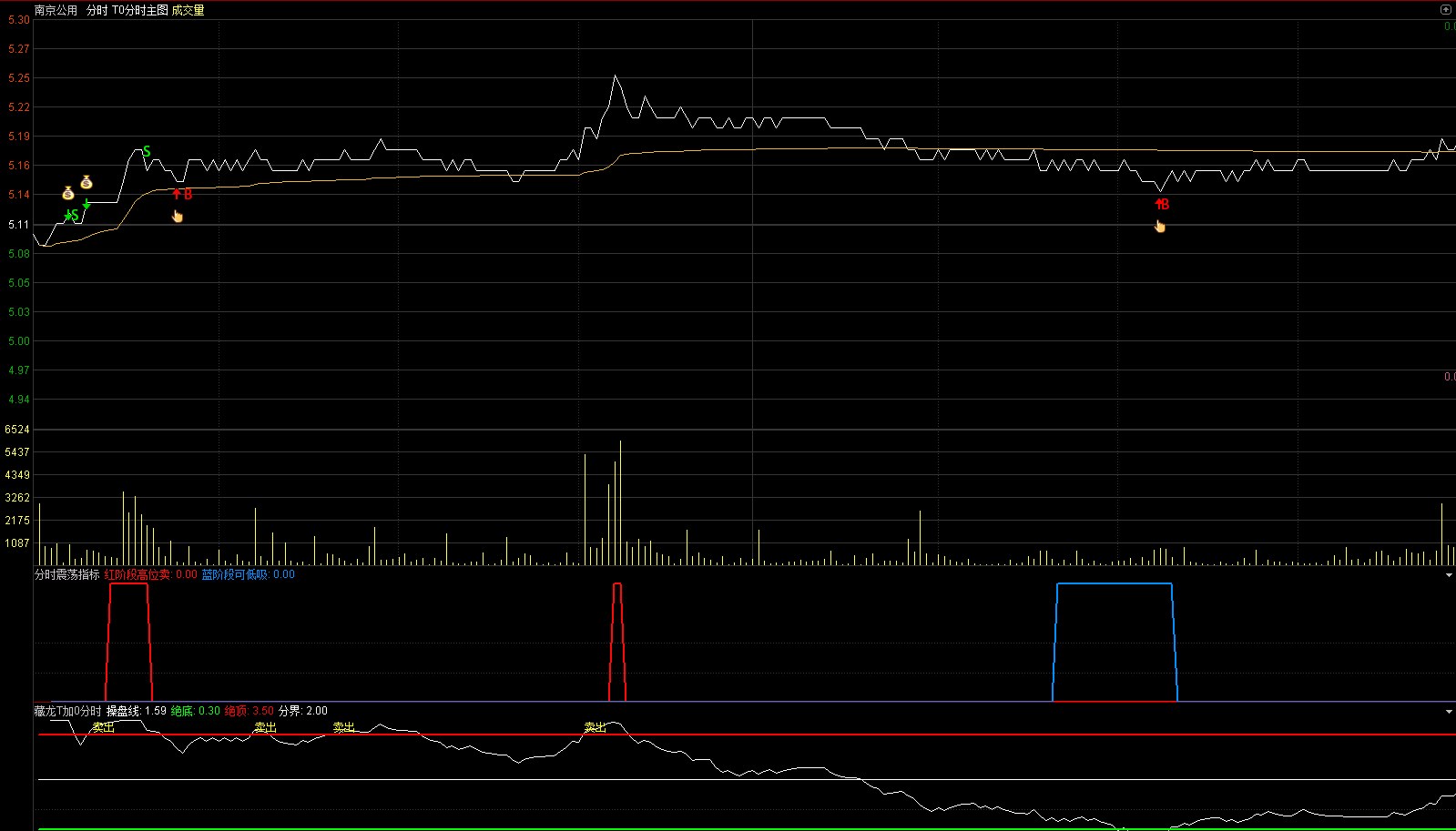The image size is (1456, 831).
Task: Click the 绝底: 0.30 readout
Action: 196,711
